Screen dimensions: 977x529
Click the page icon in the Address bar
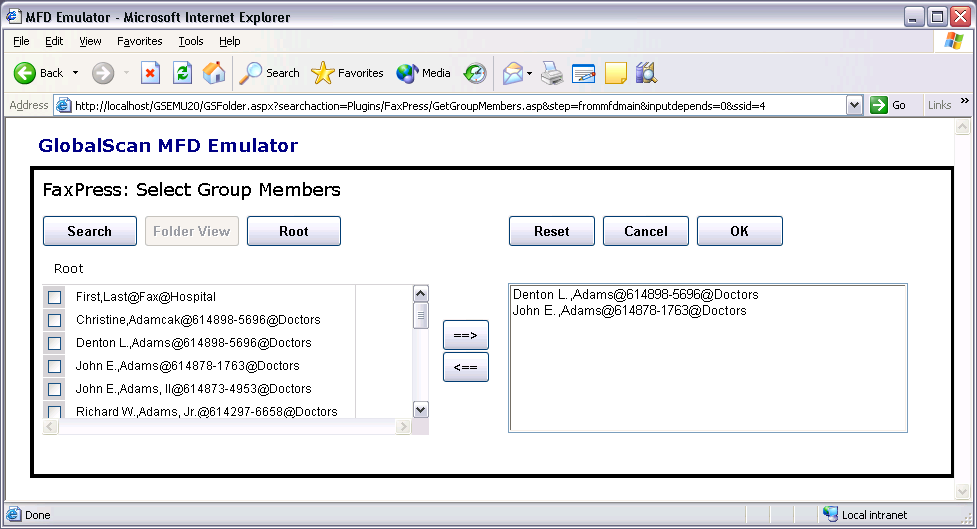[64, 105]
